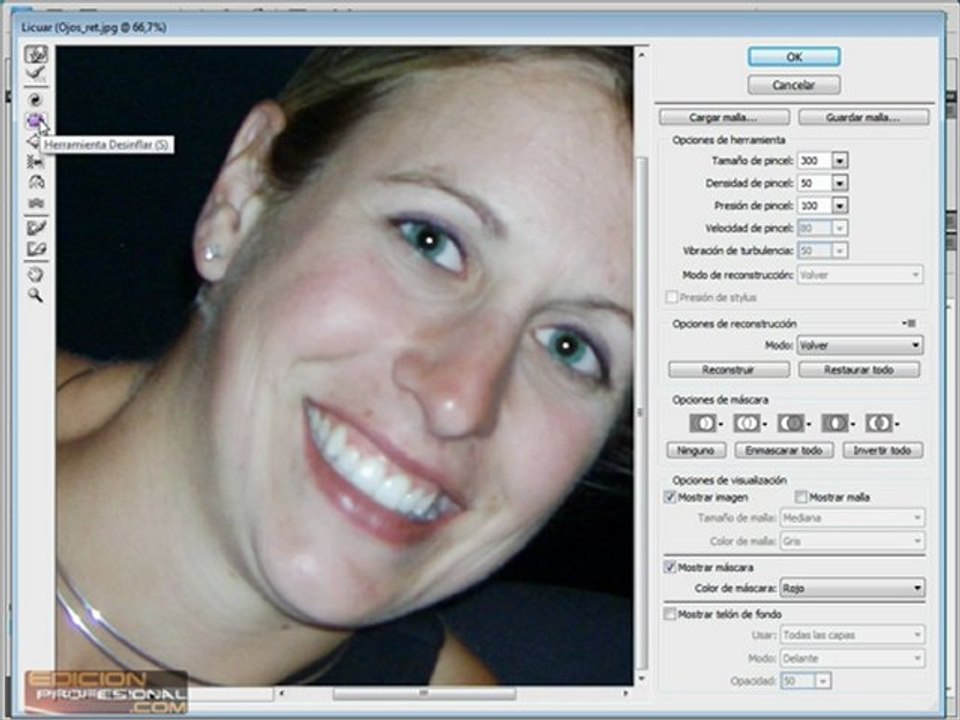Select the Turbulence tool icon

pos(36,203)
